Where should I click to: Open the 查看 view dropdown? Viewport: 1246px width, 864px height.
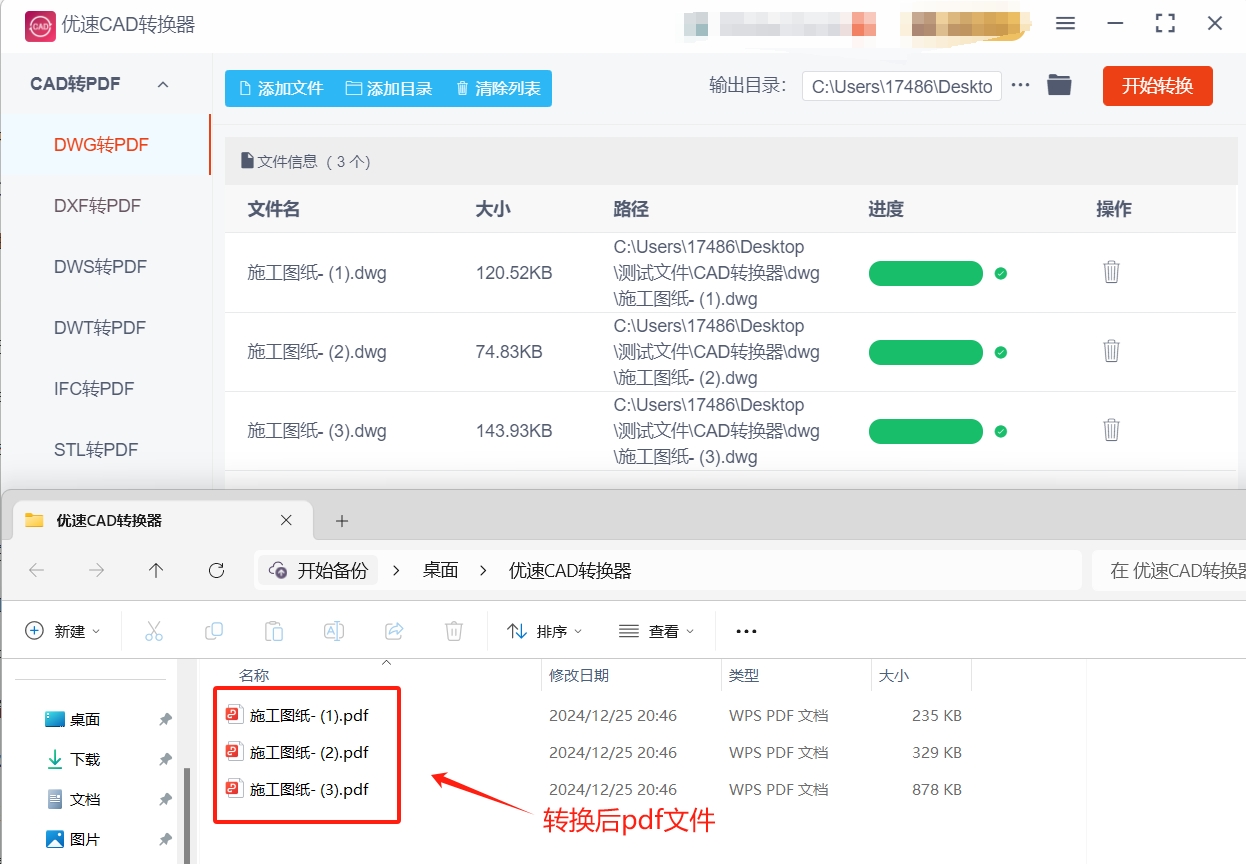658,630
